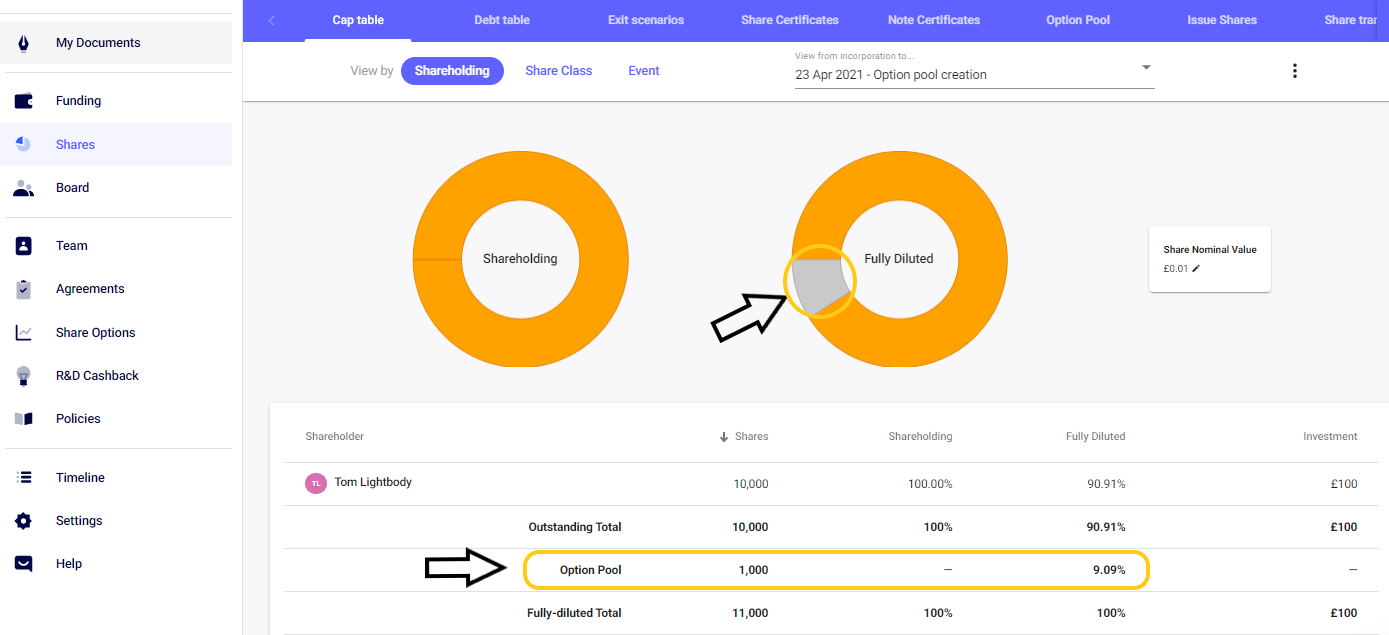The image size is (1389, 635).
Task: Open the three-dot more options menu
Action: tap(1294, 71)
